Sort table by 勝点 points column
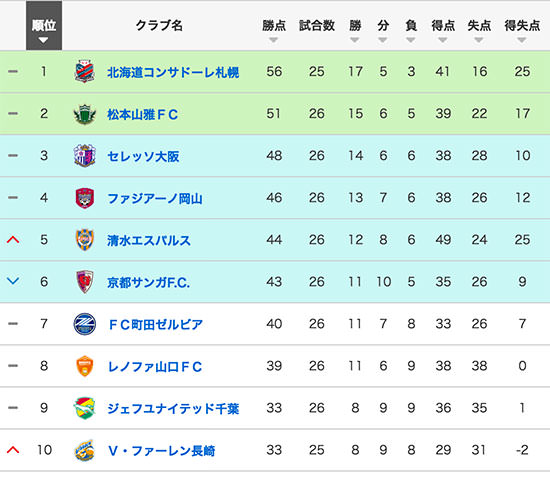 click(x=274, y=30)
